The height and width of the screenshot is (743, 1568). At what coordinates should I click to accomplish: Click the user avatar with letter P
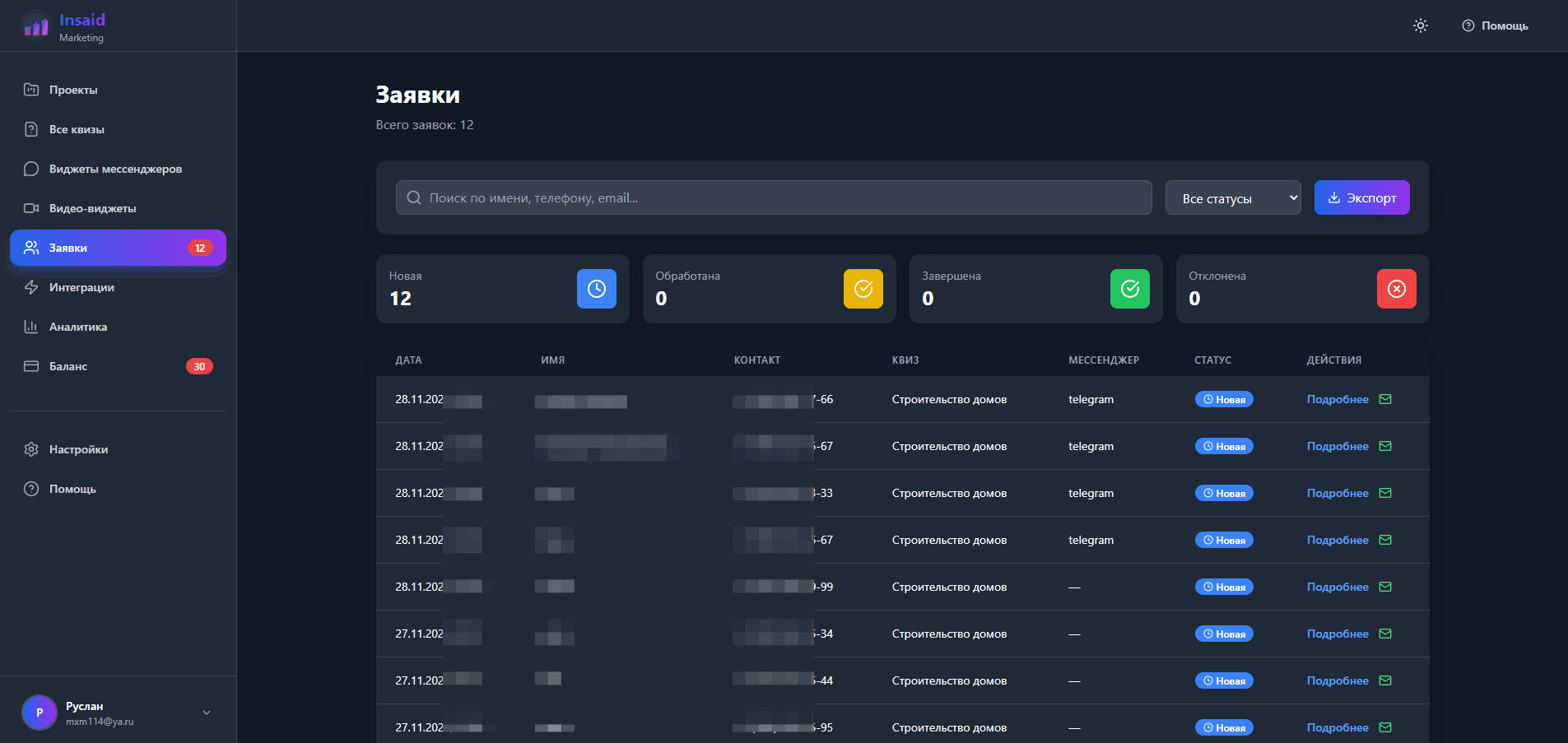[x=39, y=713]
